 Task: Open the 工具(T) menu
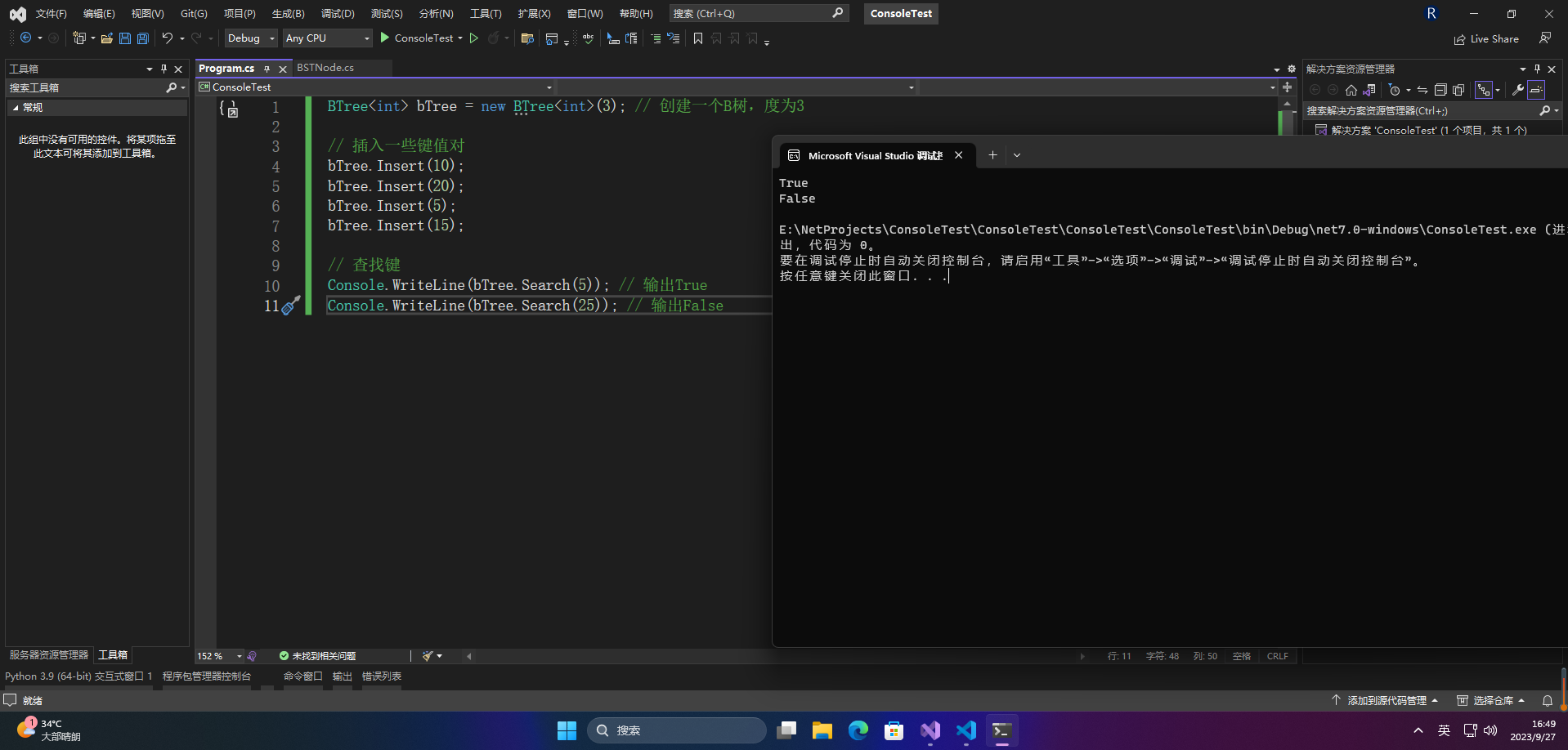pyautogui.click(x=486, y=14)
